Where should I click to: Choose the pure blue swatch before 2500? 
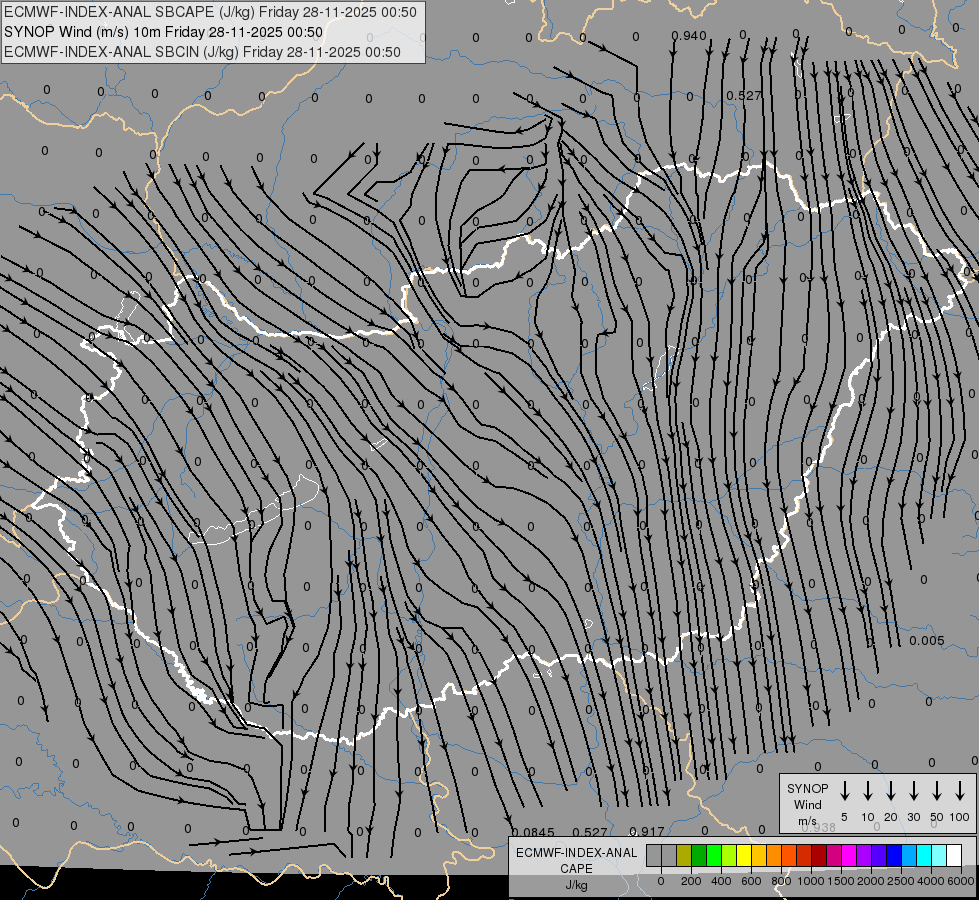(x=895, y=855)
